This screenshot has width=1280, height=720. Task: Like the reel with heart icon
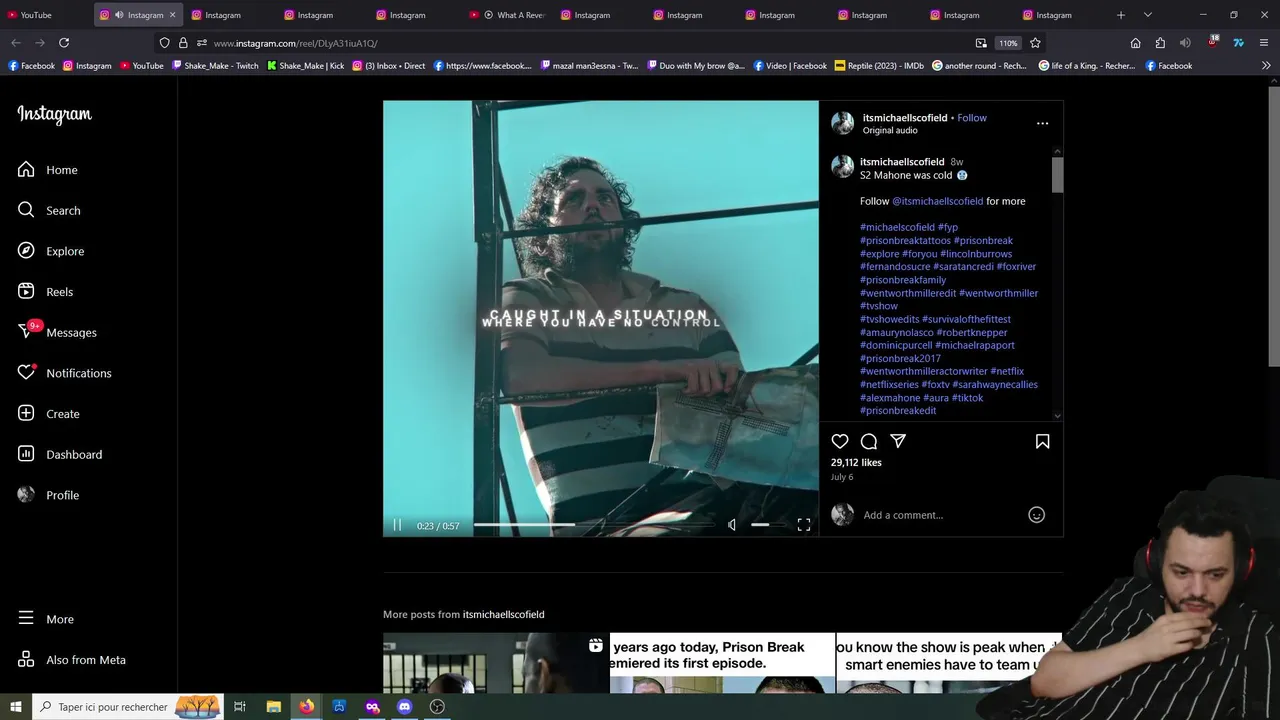tap(840, 441)
